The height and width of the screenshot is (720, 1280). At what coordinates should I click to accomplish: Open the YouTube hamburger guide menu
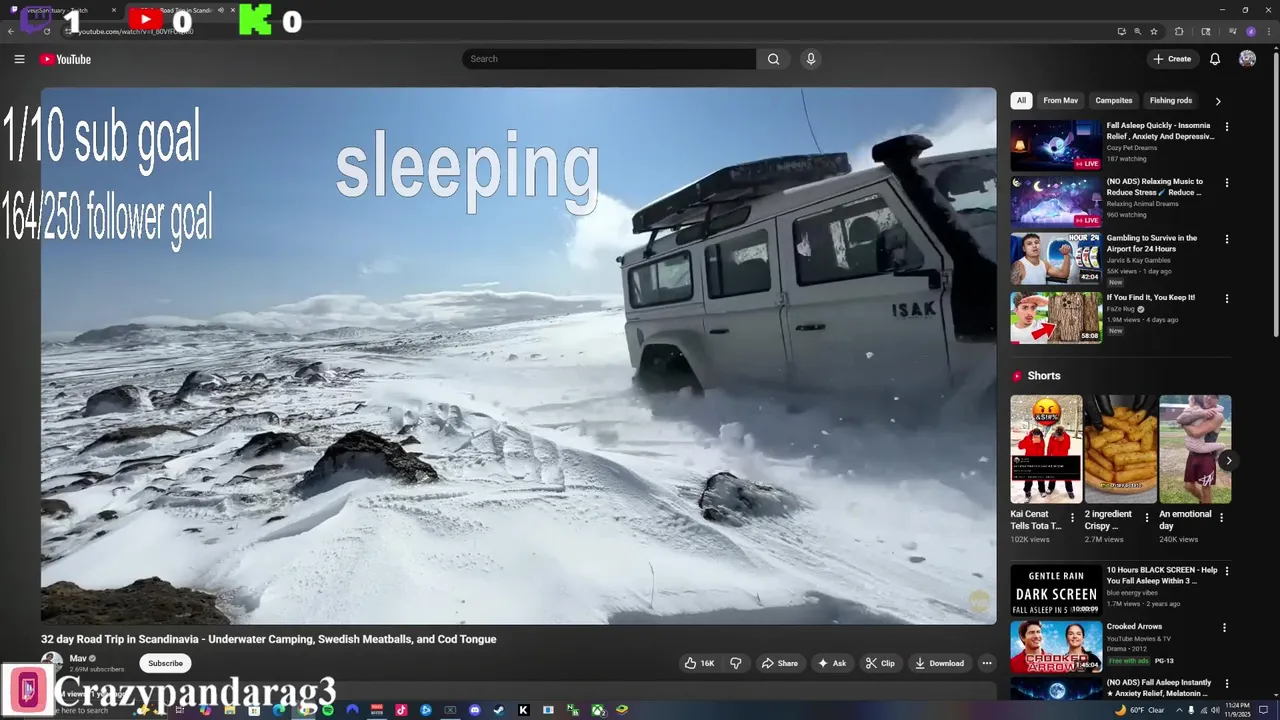pos(19,59)
